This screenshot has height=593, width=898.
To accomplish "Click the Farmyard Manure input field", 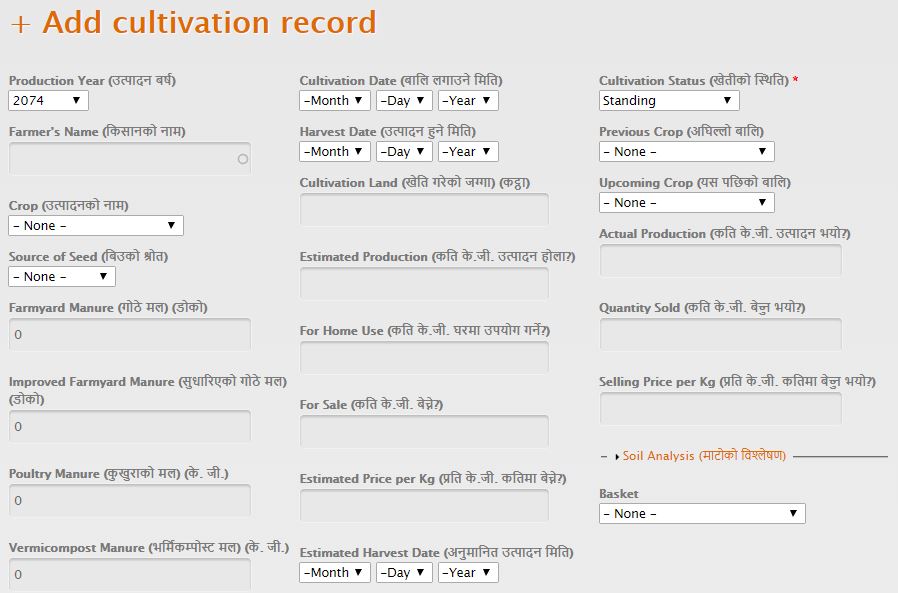I will (129, 335).
